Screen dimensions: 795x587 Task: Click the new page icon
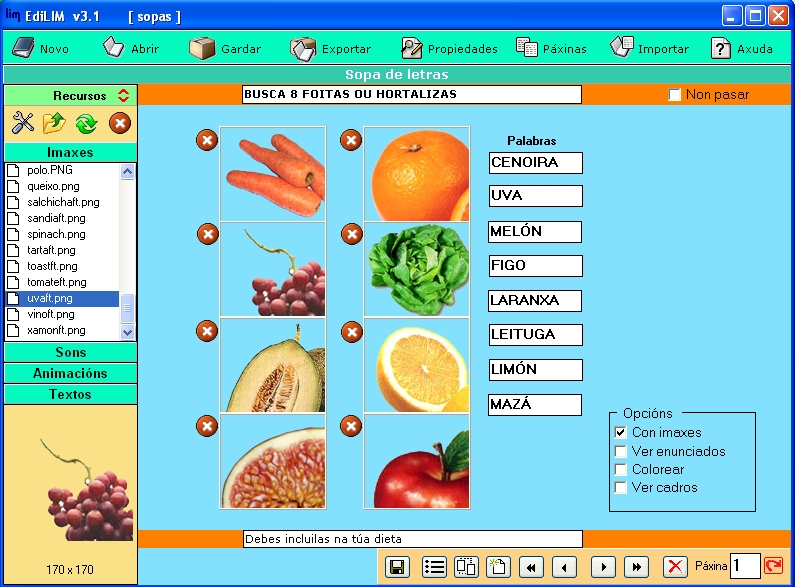click(497, 567)
